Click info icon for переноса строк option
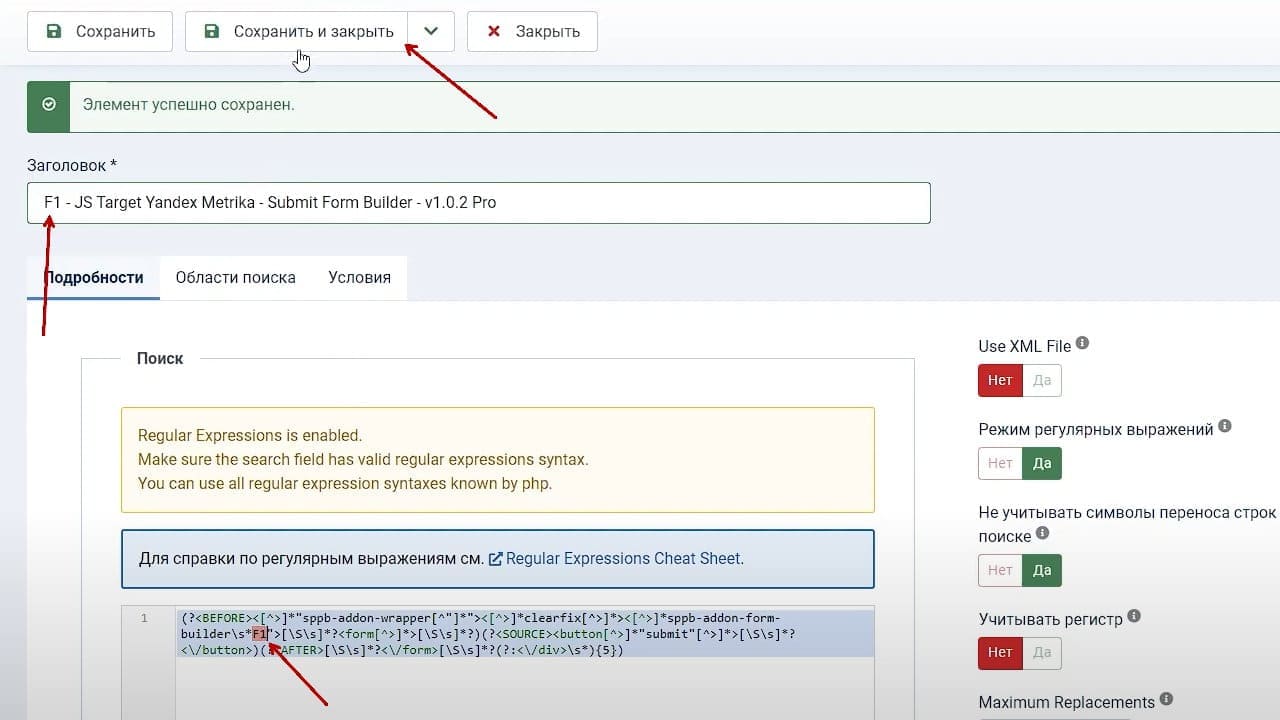This screenshot has height=720, width=1280. click(1042, 534)
